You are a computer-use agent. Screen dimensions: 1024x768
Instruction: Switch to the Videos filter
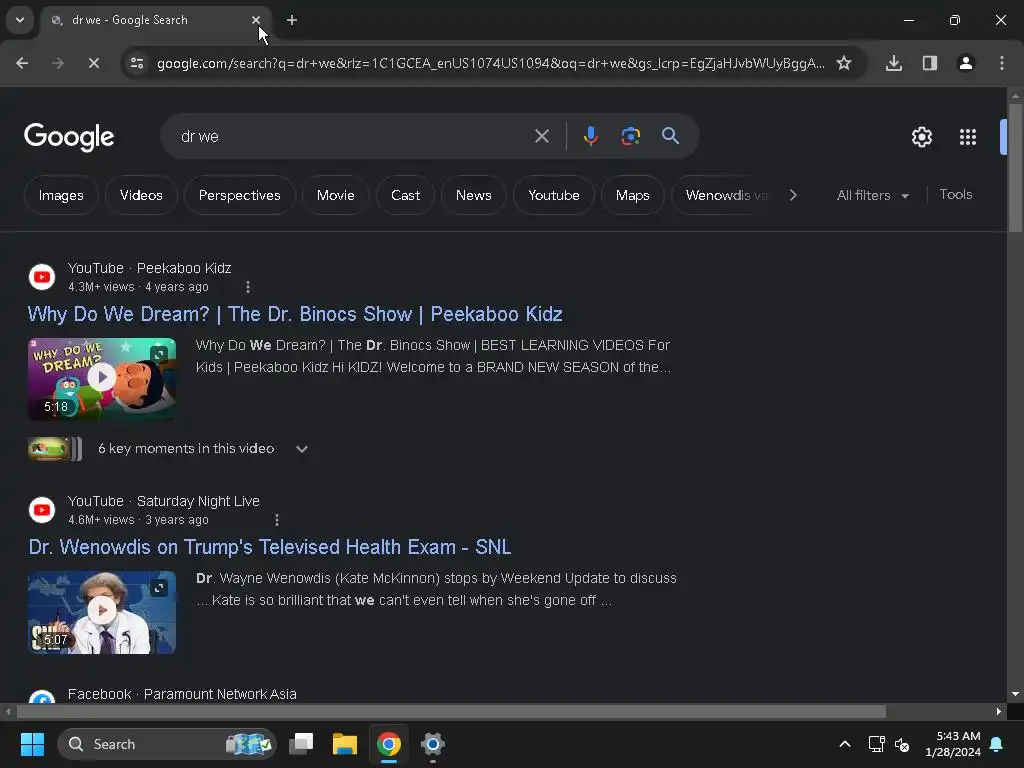(x=141, y=195)
